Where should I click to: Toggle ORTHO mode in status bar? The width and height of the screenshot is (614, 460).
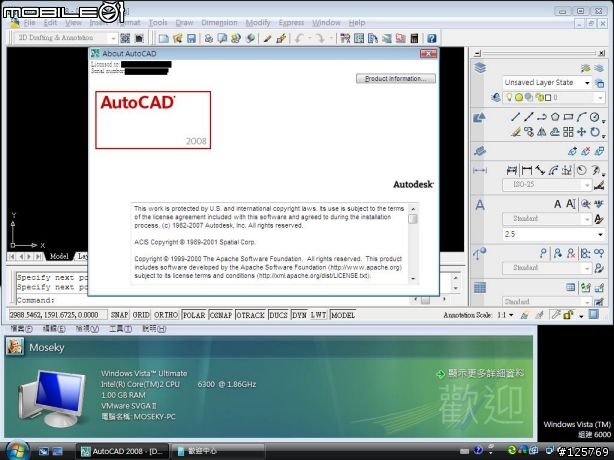point(166,315)
